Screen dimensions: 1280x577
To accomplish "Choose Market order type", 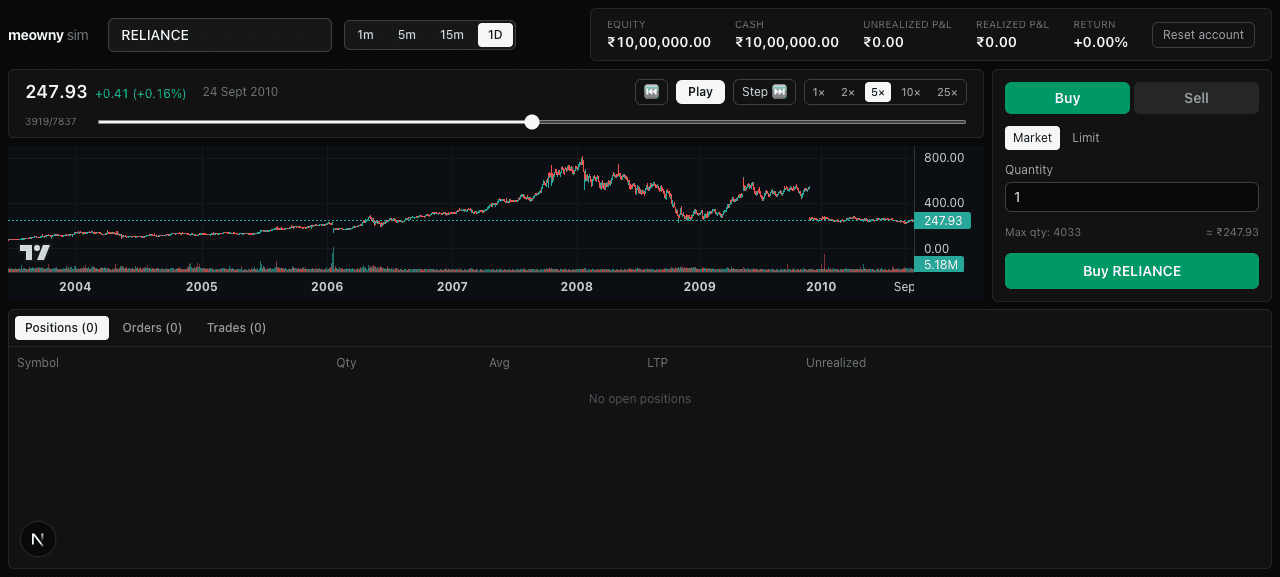I will 1032,138.
